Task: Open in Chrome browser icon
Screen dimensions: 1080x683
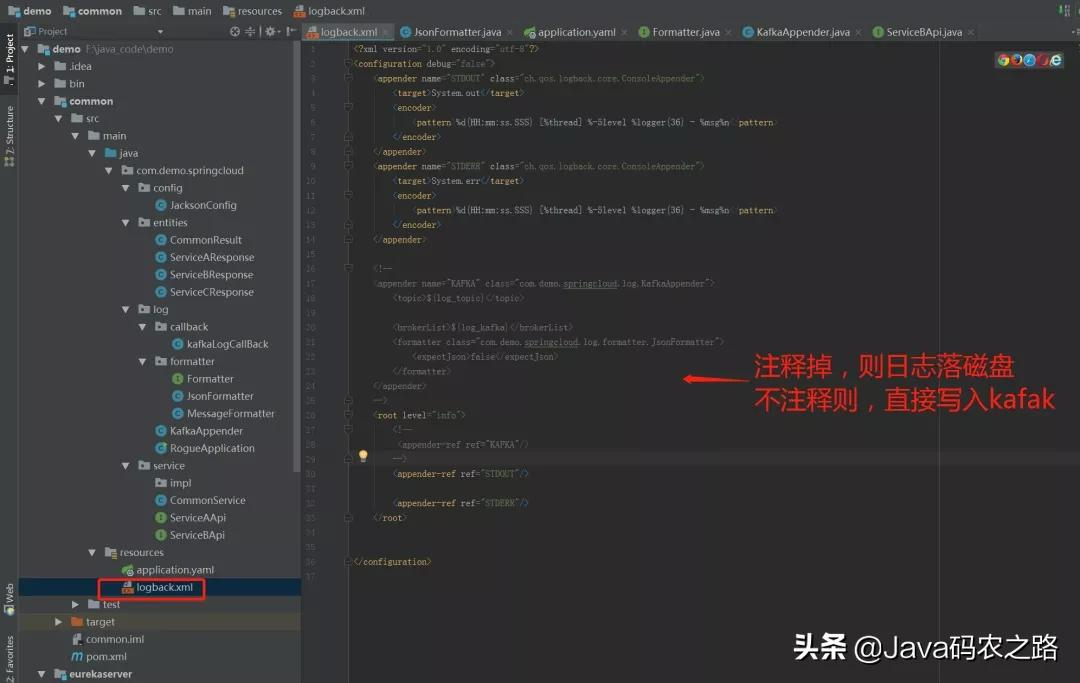Action: pos(1004,60)
